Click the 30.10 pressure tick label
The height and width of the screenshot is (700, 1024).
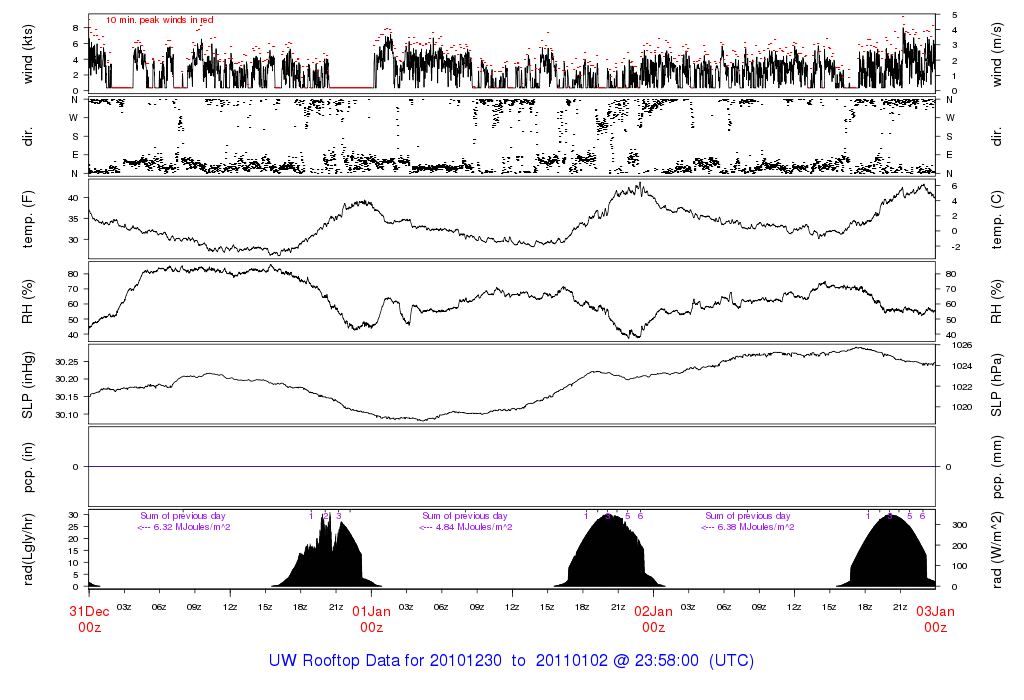(x=67, y=415)
